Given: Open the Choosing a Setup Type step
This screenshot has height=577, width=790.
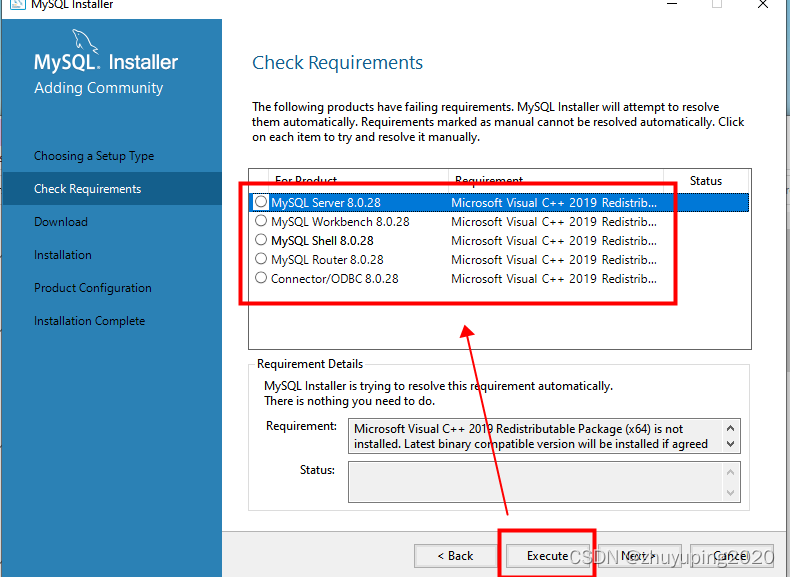Looking at the screenshot, I should pos(94,156).
